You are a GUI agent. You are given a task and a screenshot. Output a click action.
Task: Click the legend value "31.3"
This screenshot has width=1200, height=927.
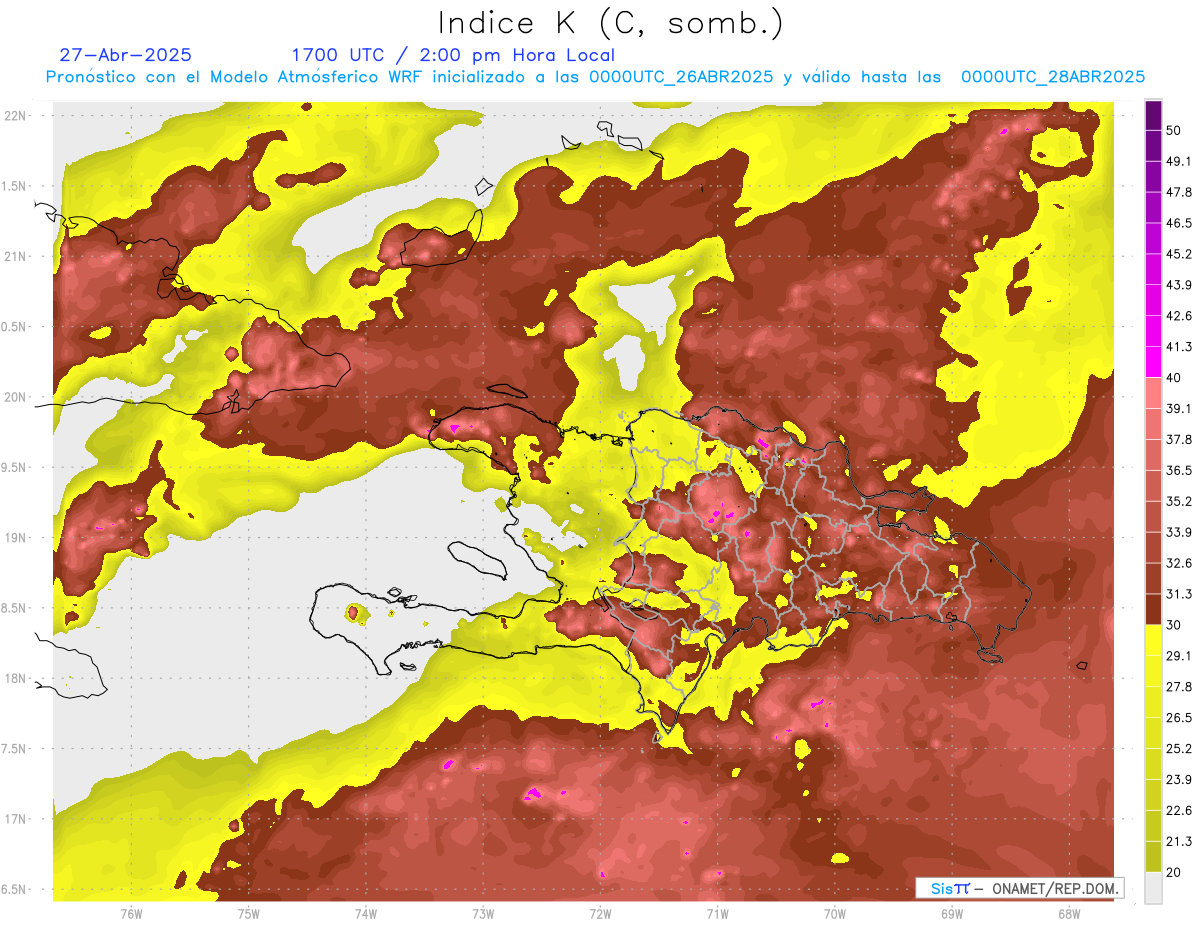coord(1179,594)
